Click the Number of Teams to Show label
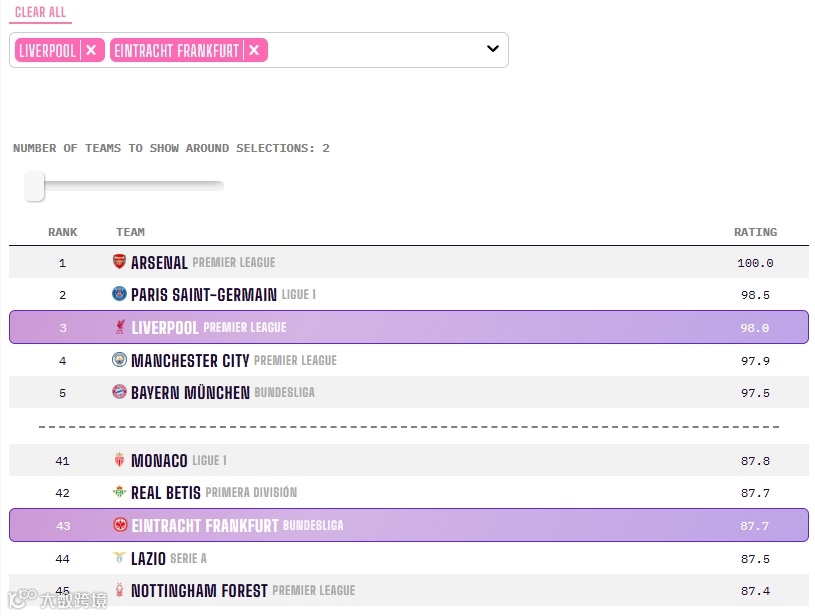Image resolution: width=815 pixels, height=616 pixels. [x=171, y=149]
